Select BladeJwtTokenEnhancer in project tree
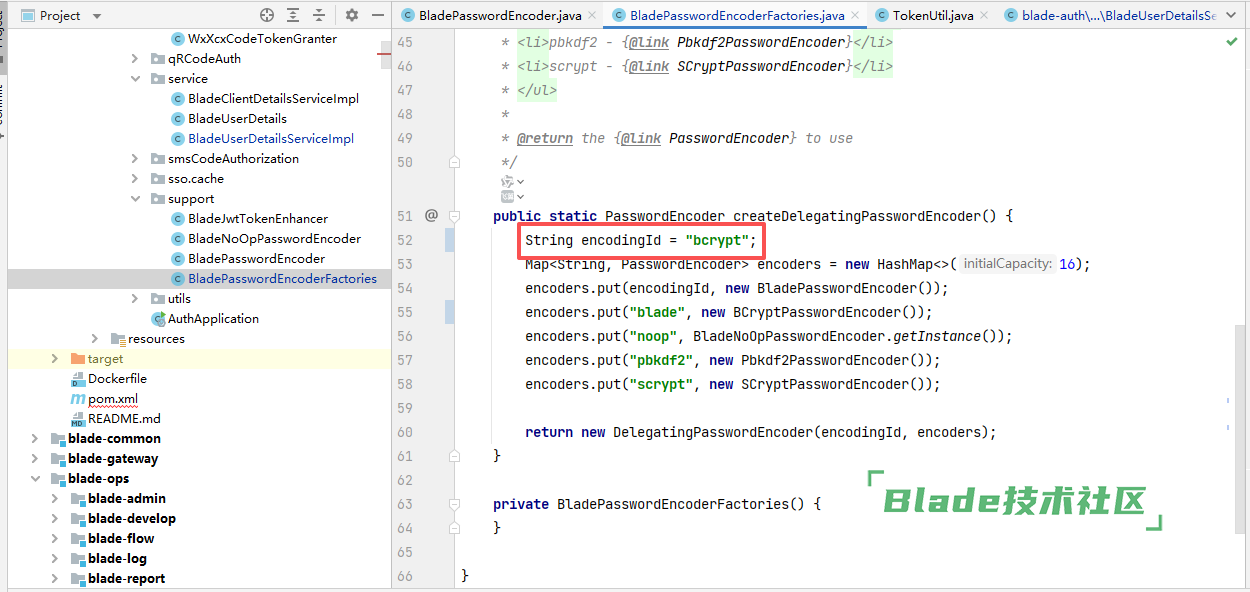The height and width of the screenshot is (592, 1250). click(x=257, y=219)
